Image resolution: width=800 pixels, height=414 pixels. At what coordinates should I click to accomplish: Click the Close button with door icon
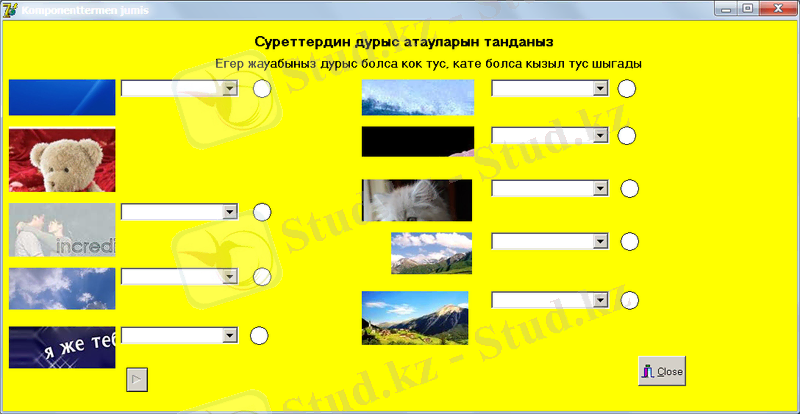(x=662, y=371)
